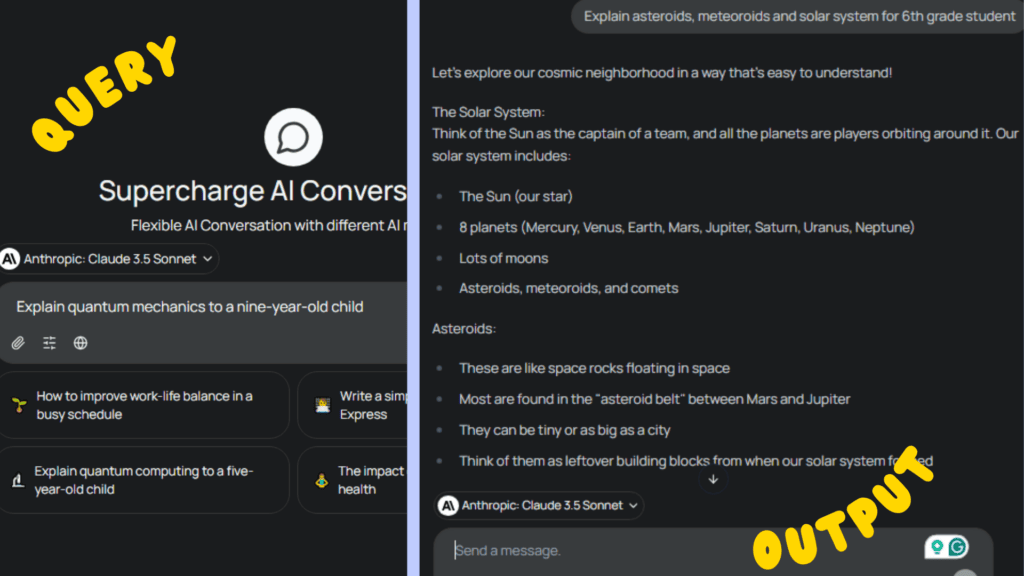This screenshot has height=576, width=1024.
Task: Click the quantum mechanics query text box
Action: click(200, 307)
